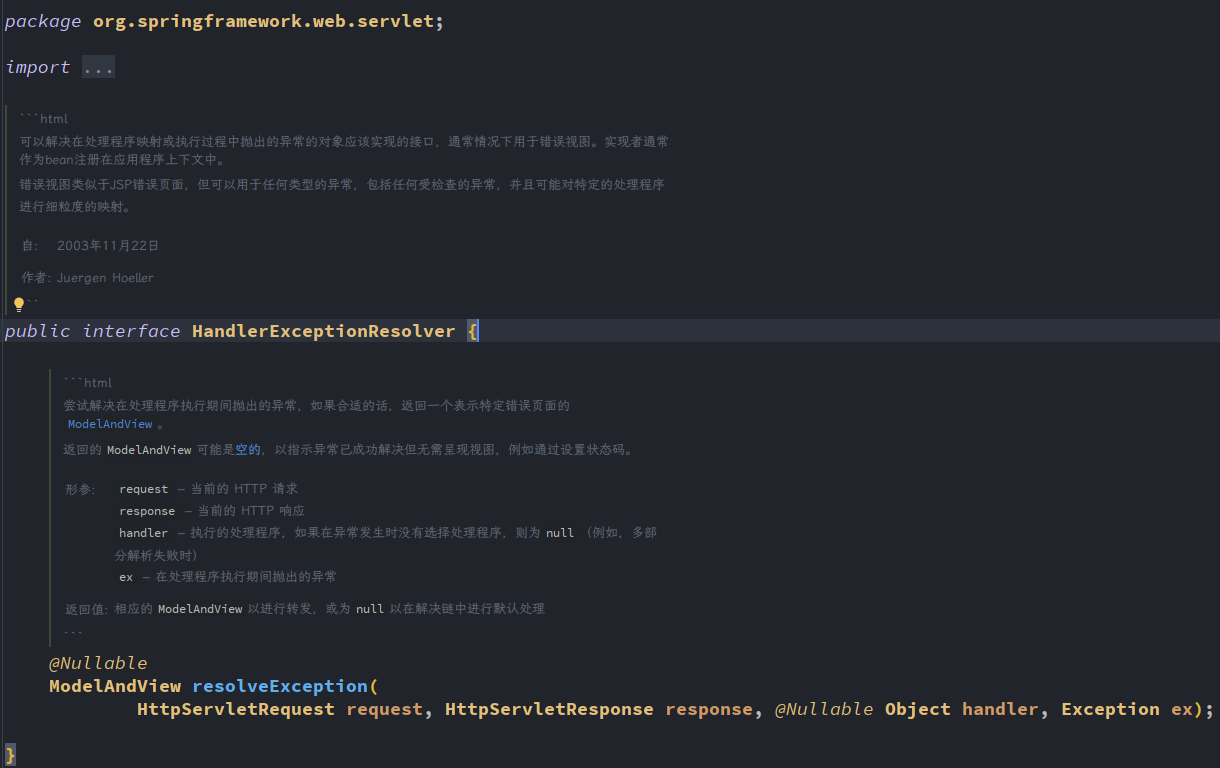Click the ModelAndView return type in code
This screenshot has height=768, width=1220.
115,686
